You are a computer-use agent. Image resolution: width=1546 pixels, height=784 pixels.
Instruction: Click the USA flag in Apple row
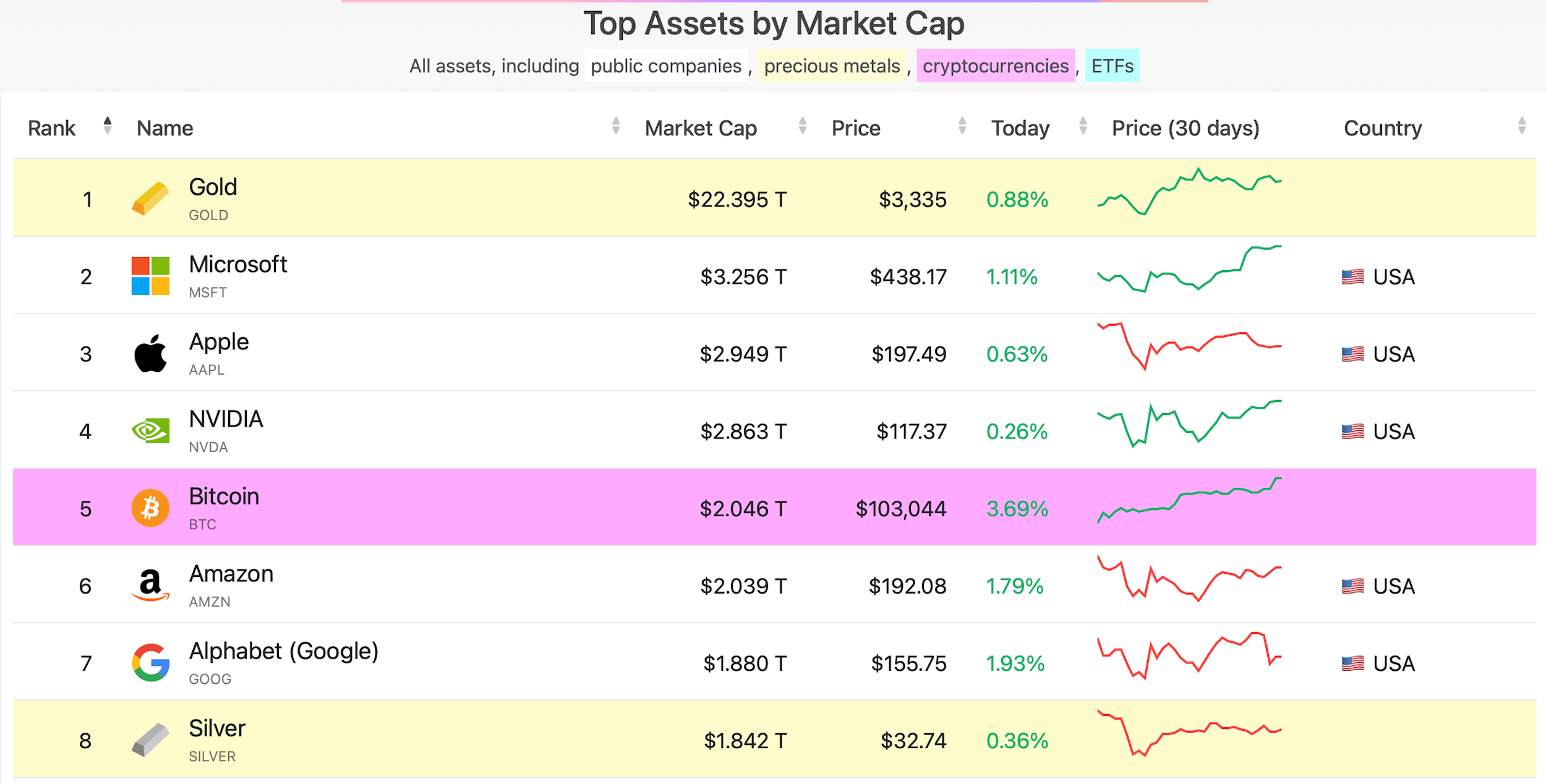(x=1352, y=354)
